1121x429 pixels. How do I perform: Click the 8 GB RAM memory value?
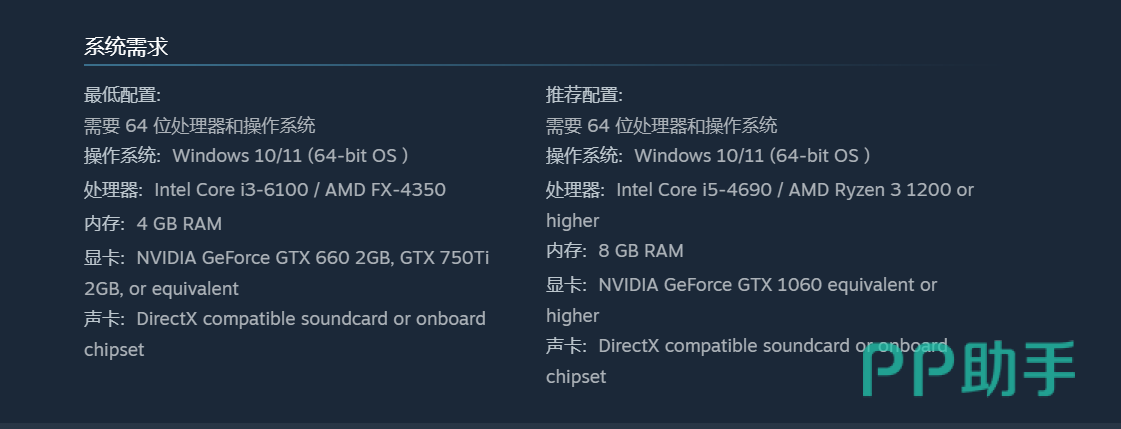click(641, 251)
